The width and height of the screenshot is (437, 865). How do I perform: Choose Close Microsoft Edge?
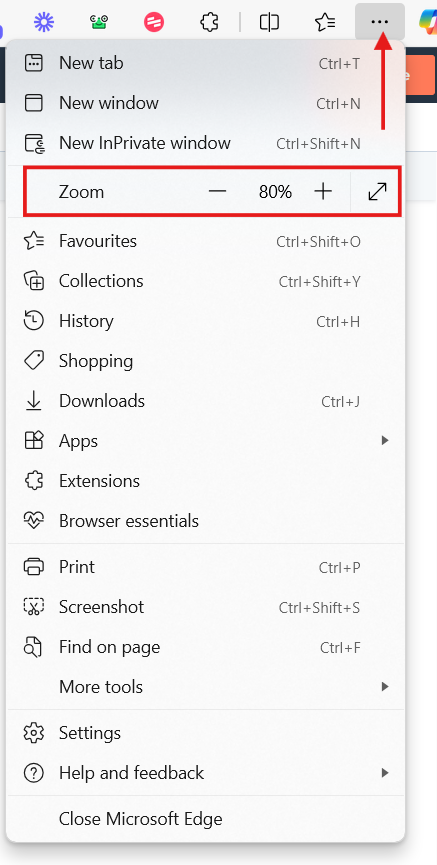pyautogui.click(x=205, y=819)
